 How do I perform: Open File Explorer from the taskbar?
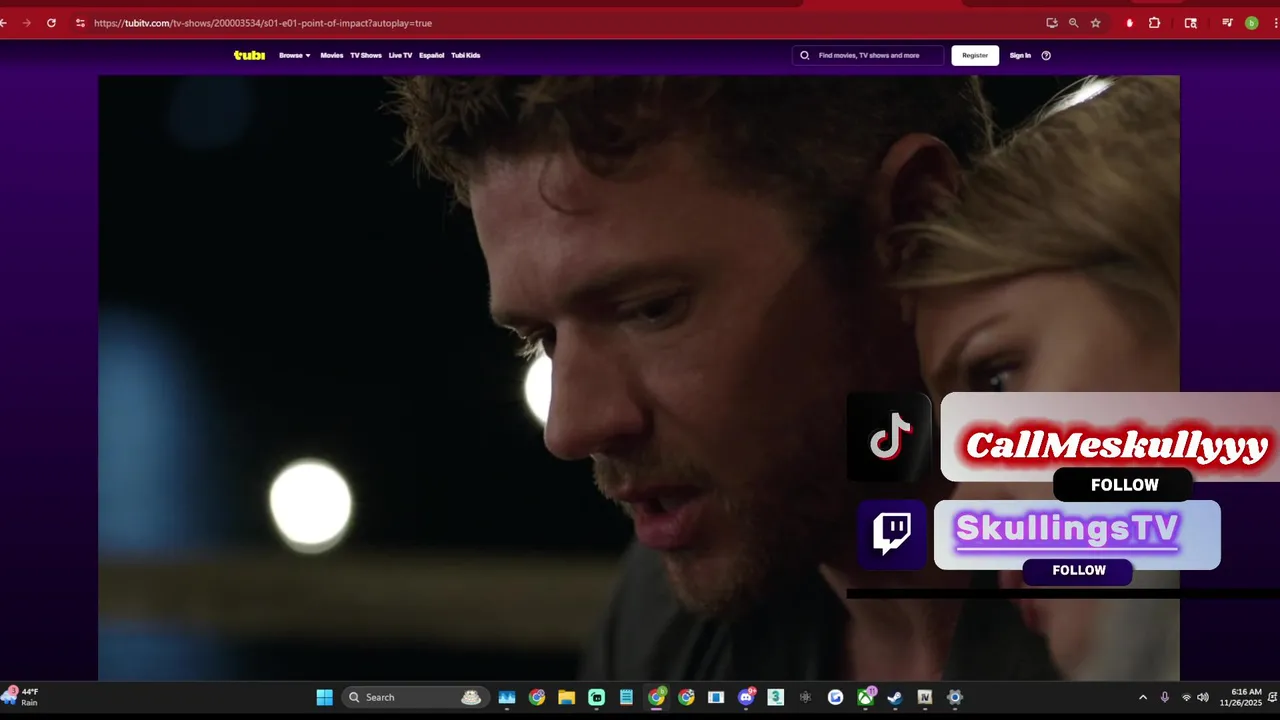coord(567,697)
